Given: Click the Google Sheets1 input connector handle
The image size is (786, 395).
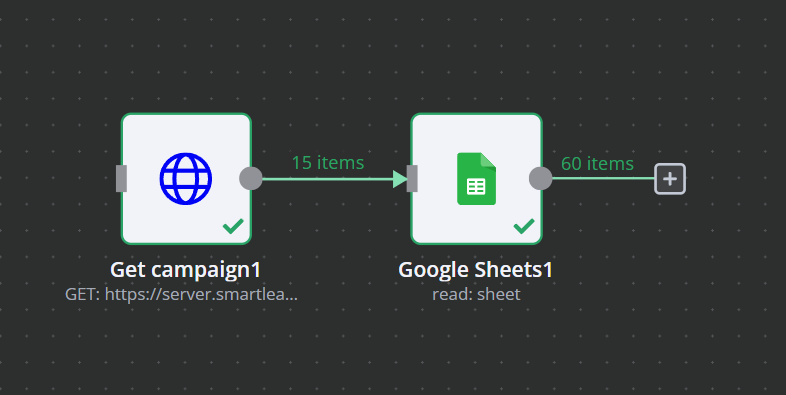Looking at the screenshot, I should point(412,178).
